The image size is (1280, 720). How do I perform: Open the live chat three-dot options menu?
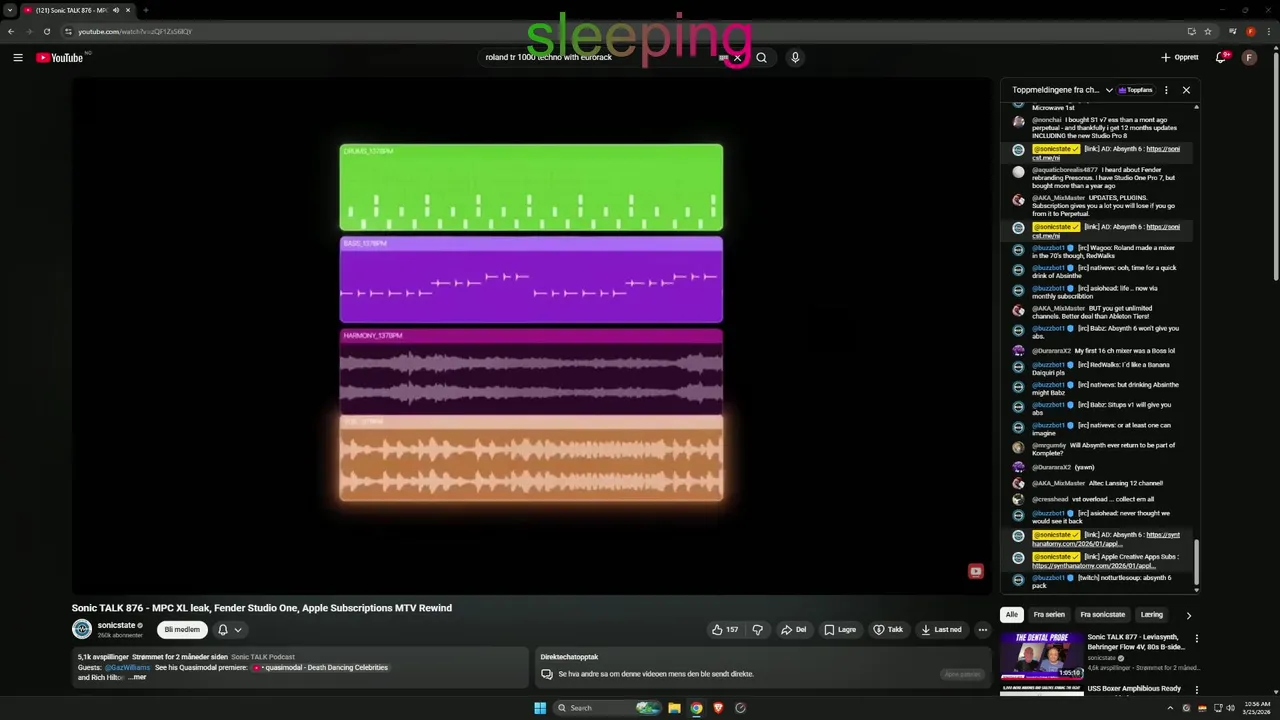click(x=1166, y=90)
